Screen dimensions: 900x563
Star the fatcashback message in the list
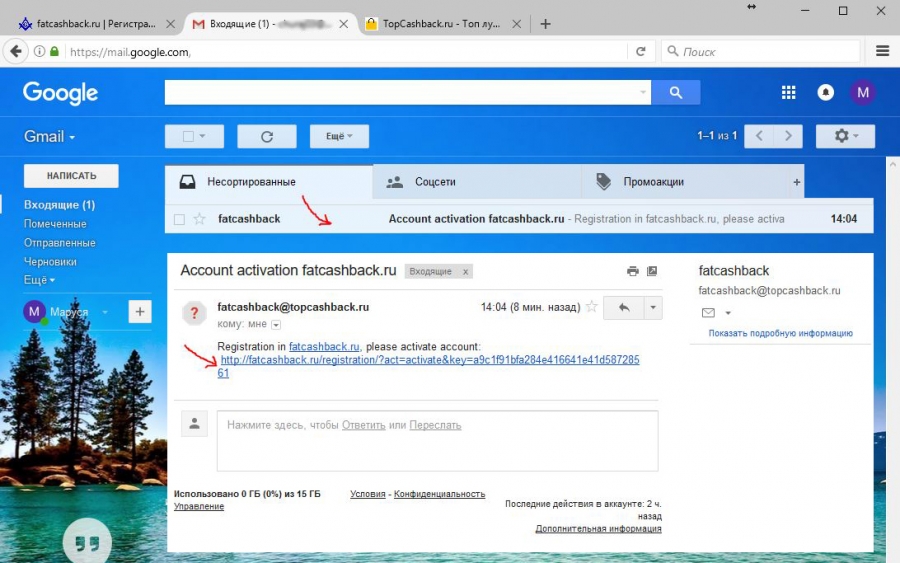click(x=199, y=219)
